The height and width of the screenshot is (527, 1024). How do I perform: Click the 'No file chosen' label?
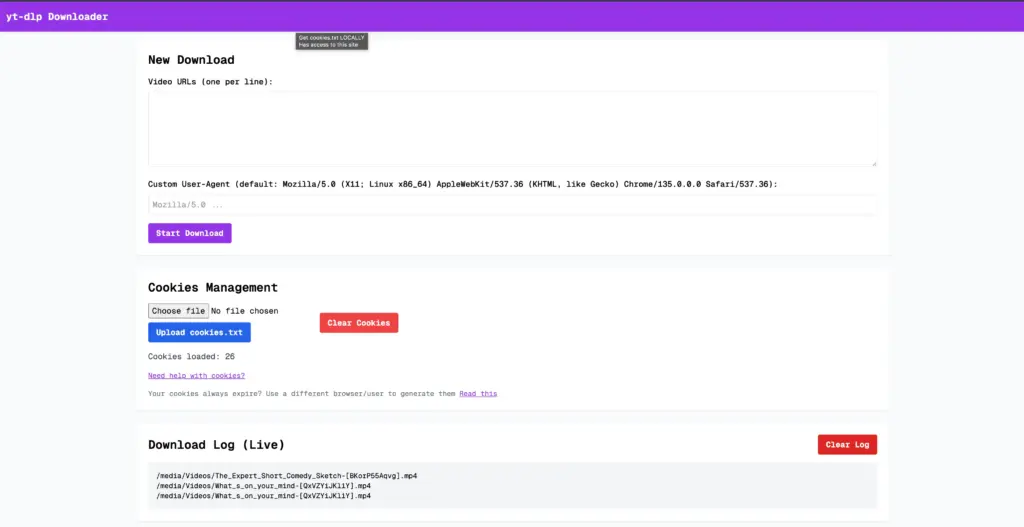coord(244,311)
